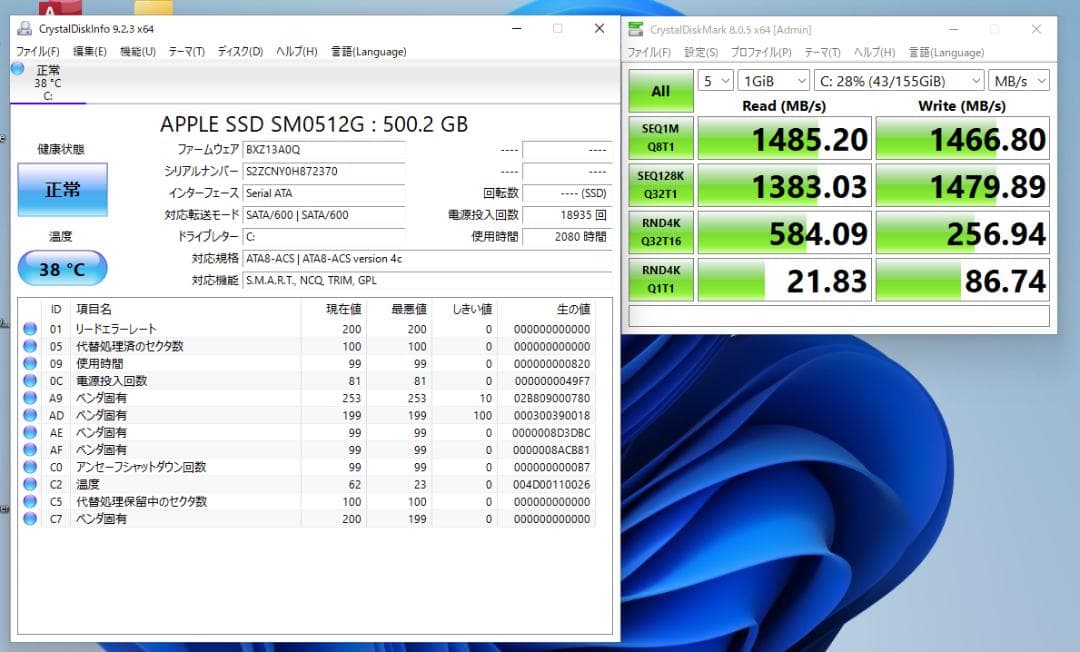
Task: Click the blue dot next to 使用時間 attribute 09
Action: click(x=30, y=363)
